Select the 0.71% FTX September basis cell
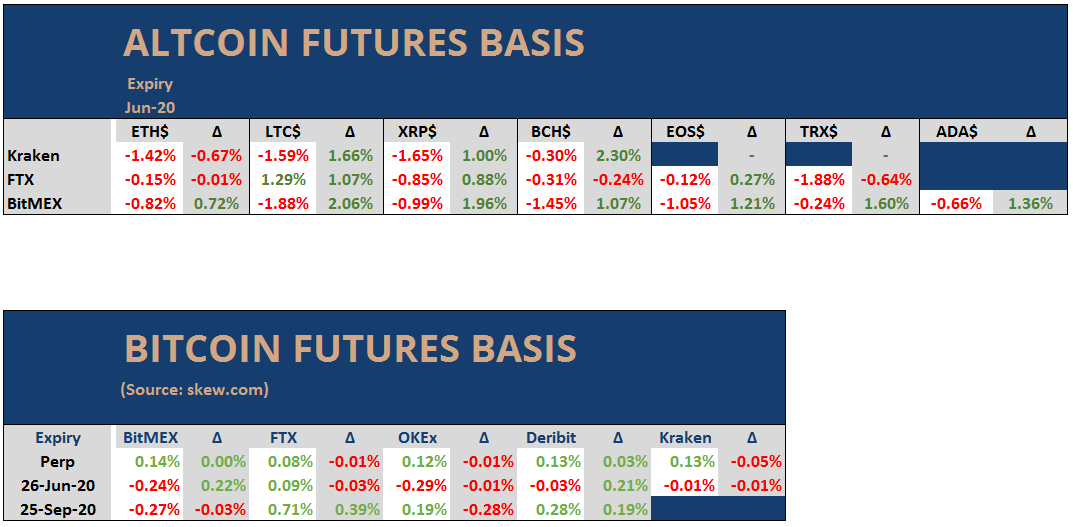 coord(283,509)
